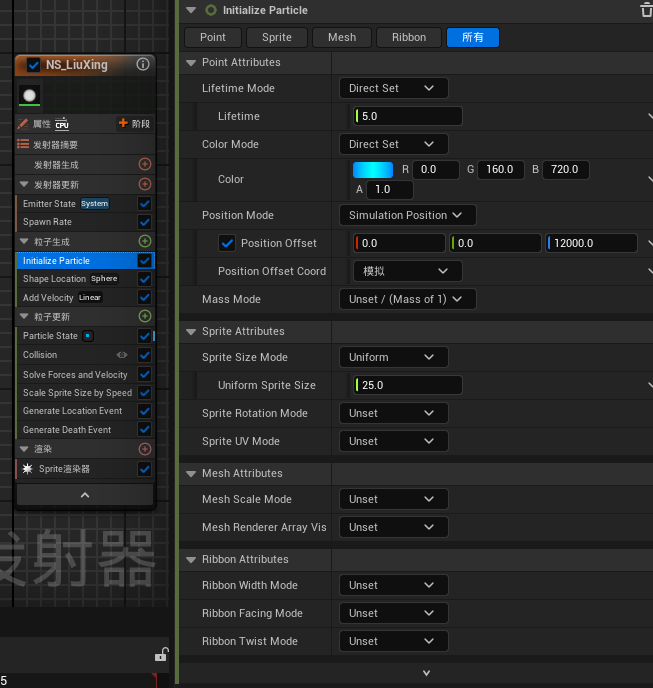
Task: Open the 发射器摘要 emitter summary row
Action: (85, 144)
